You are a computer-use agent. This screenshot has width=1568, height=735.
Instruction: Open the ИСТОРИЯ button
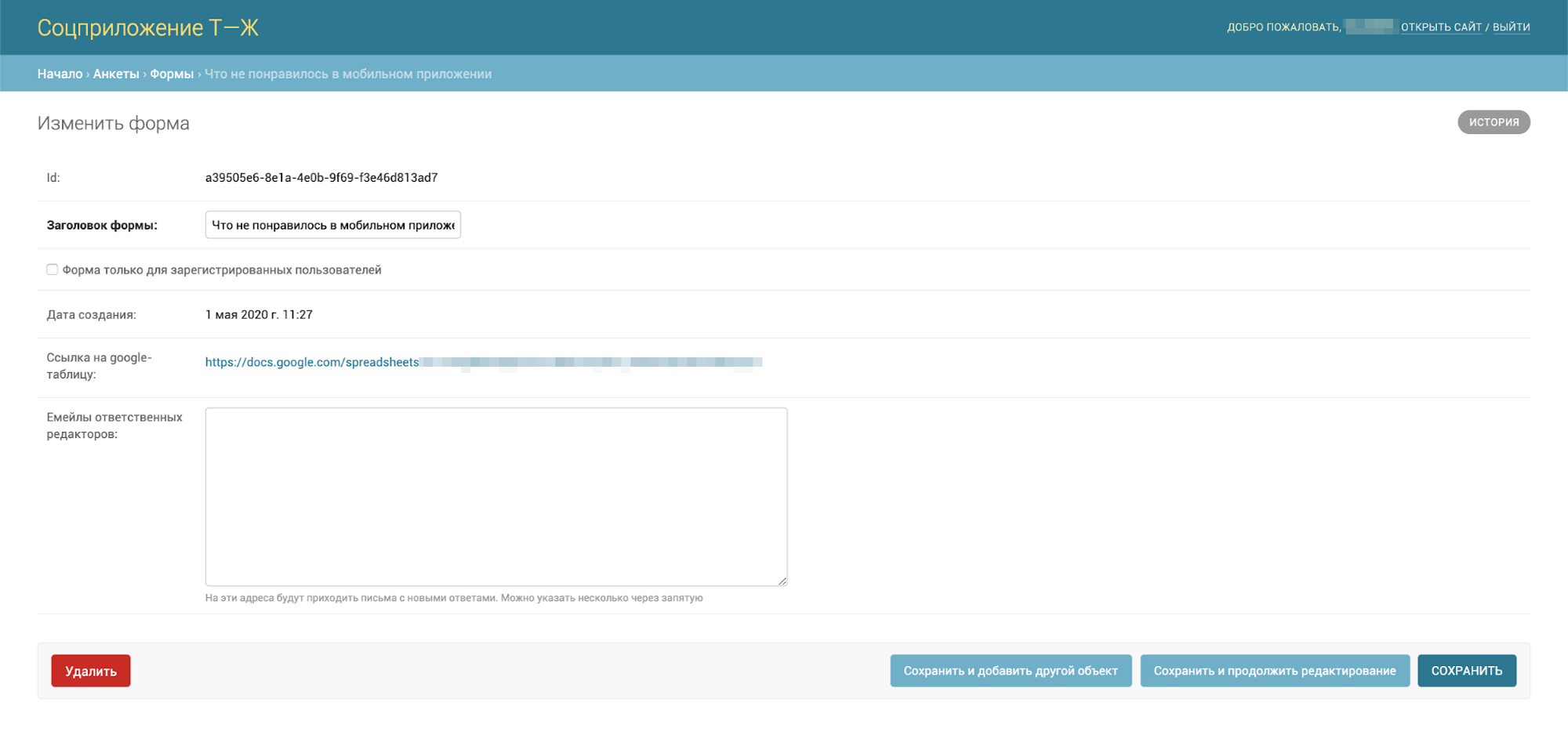tap(1494, 122)
